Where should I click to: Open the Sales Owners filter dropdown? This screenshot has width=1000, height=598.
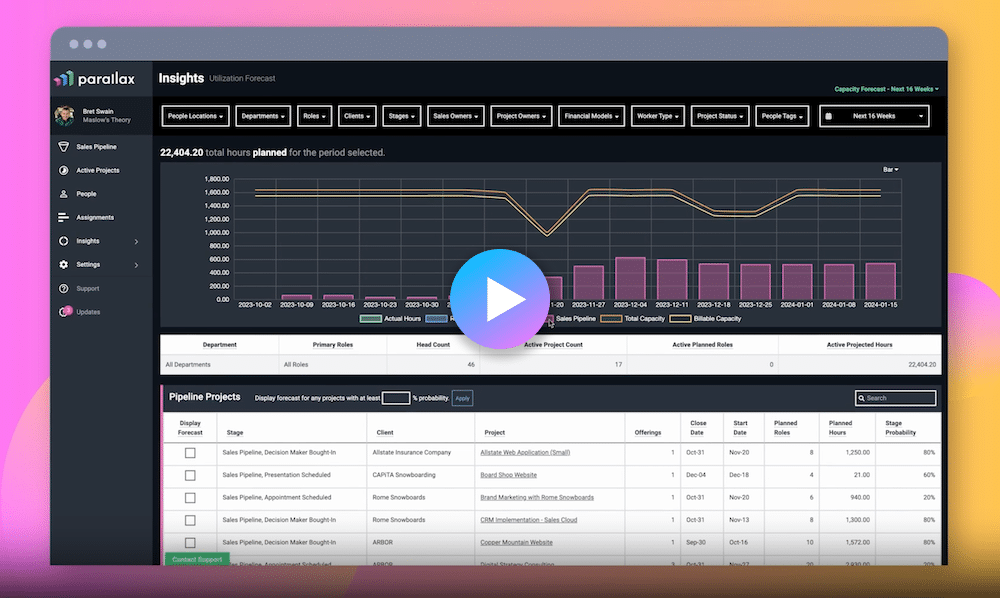click(455, 116)
